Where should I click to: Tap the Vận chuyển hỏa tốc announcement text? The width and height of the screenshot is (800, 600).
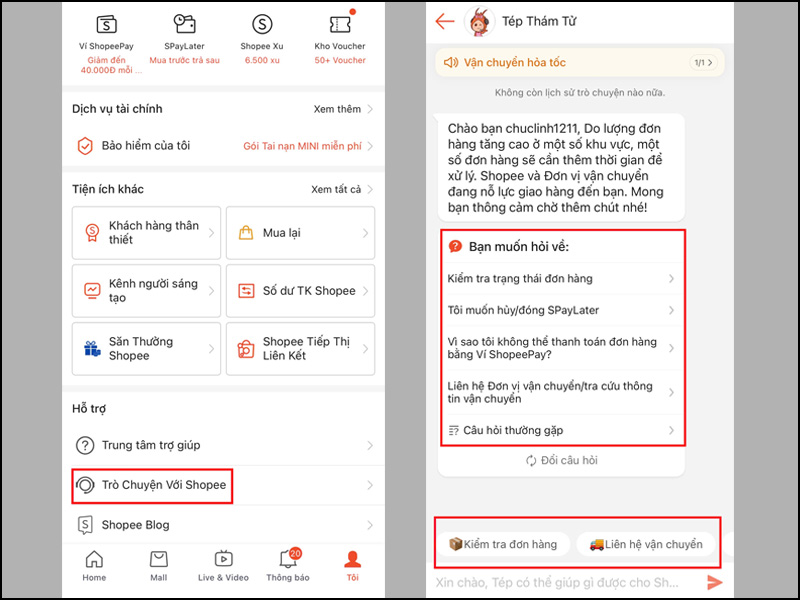tap(515, 63)
